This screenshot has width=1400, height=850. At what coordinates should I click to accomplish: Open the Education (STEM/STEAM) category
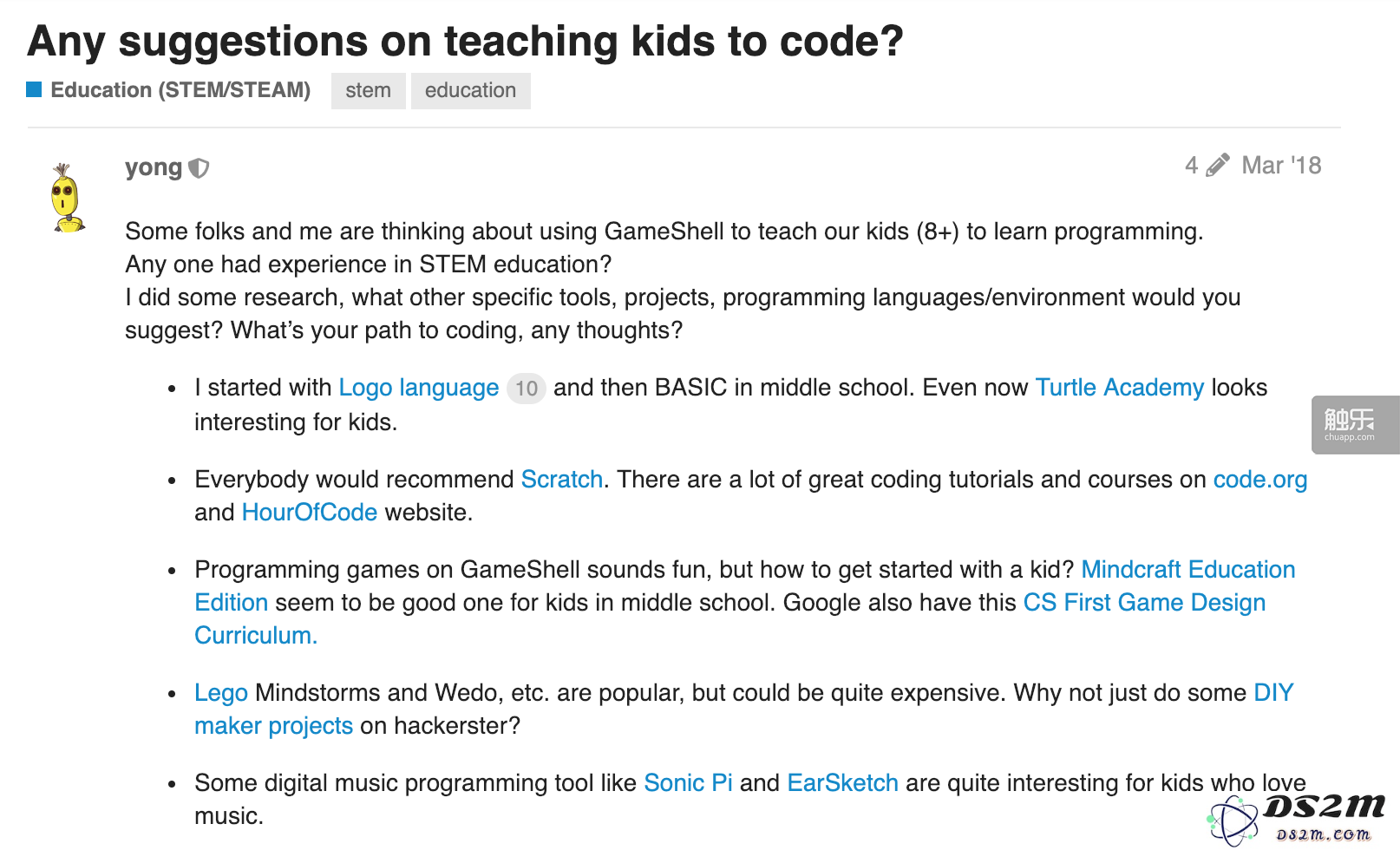pos(180,90)
